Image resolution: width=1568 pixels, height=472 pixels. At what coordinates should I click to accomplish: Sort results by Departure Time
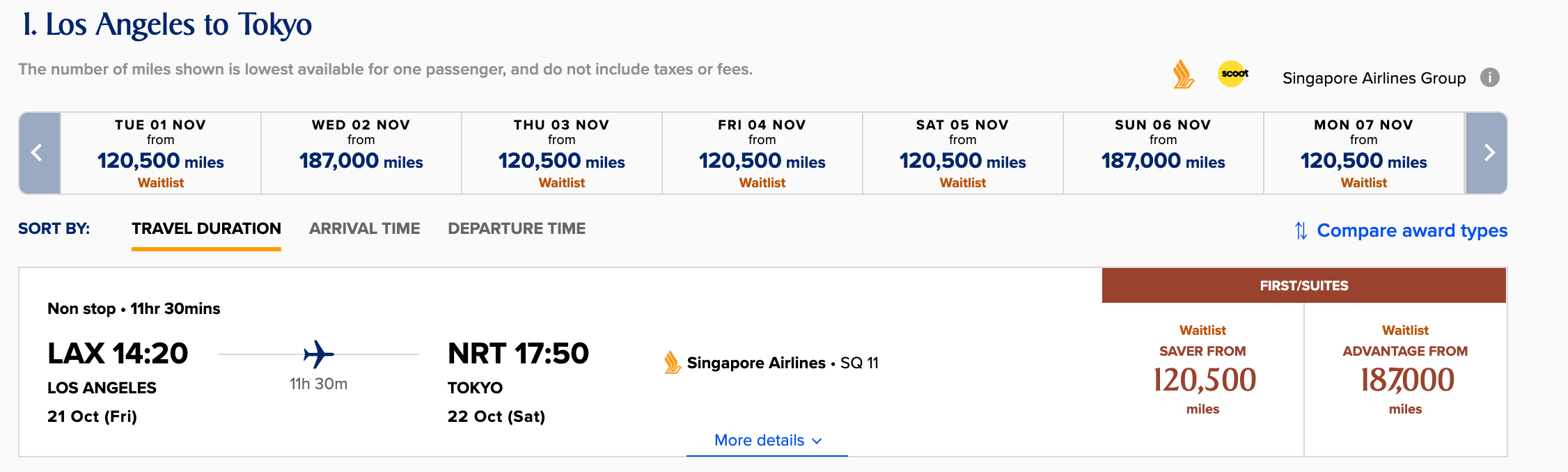pyautogui.click(x=517, y=228)
